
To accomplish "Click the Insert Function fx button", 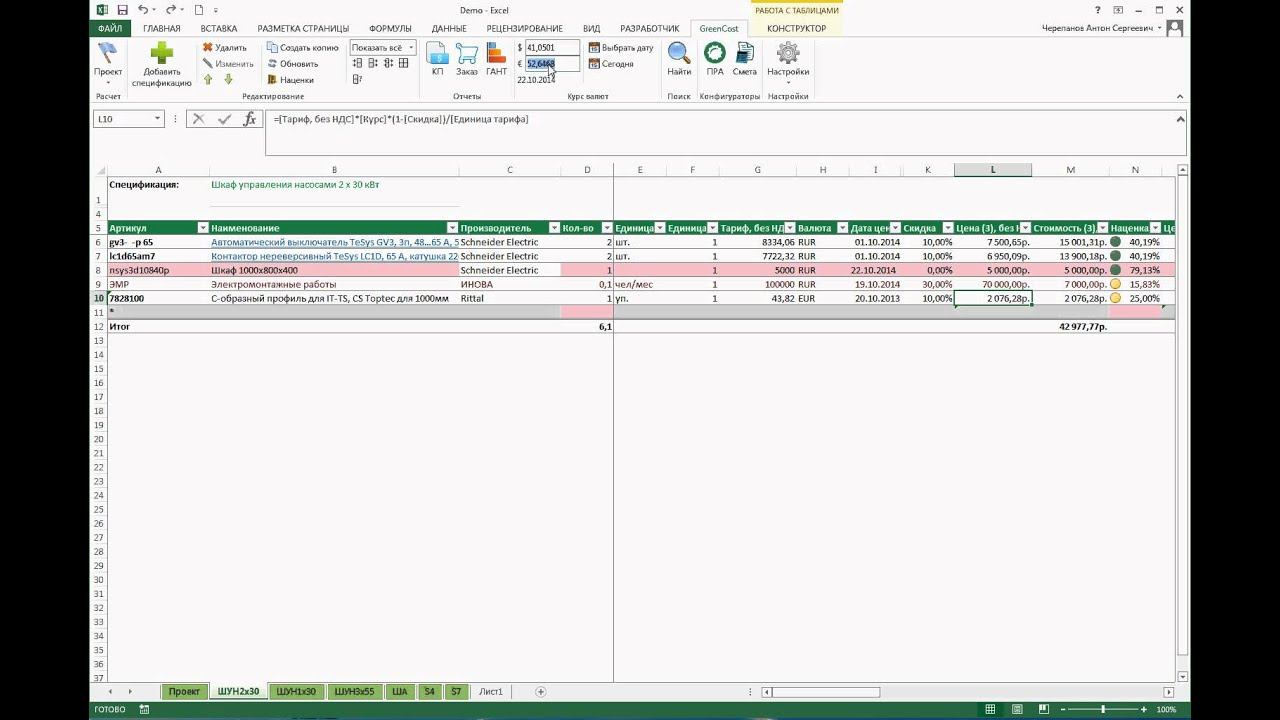I will 250,119.
